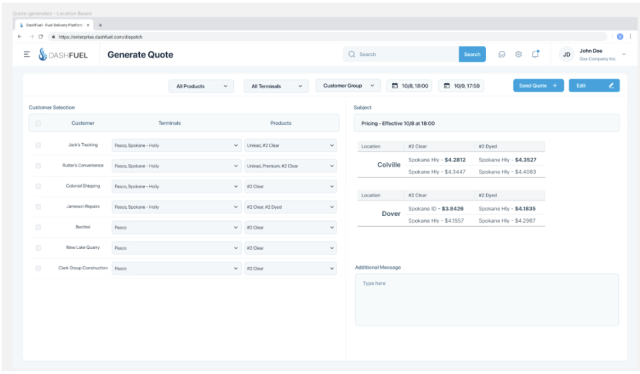Open the All Terminals dropdown
This screenshot has height=374, width=640.
click(276, 86)
